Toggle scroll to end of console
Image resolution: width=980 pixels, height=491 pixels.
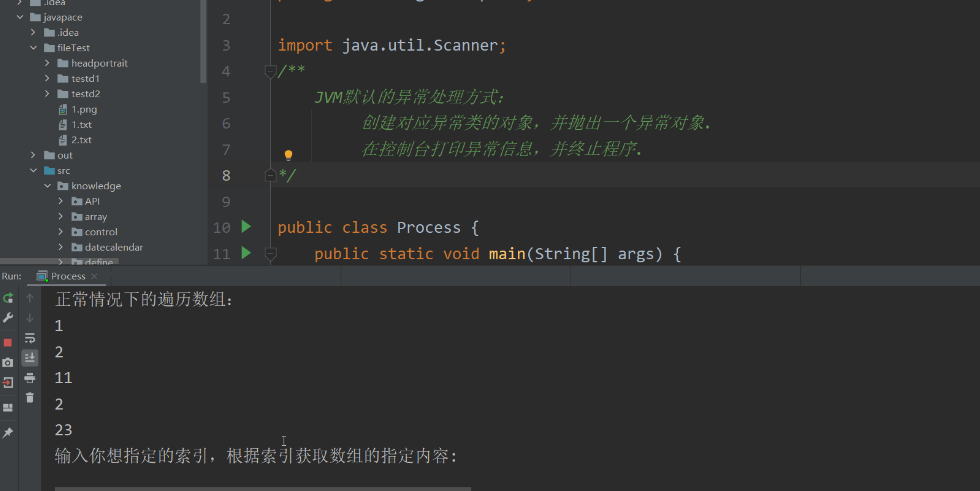coord(29,357)
